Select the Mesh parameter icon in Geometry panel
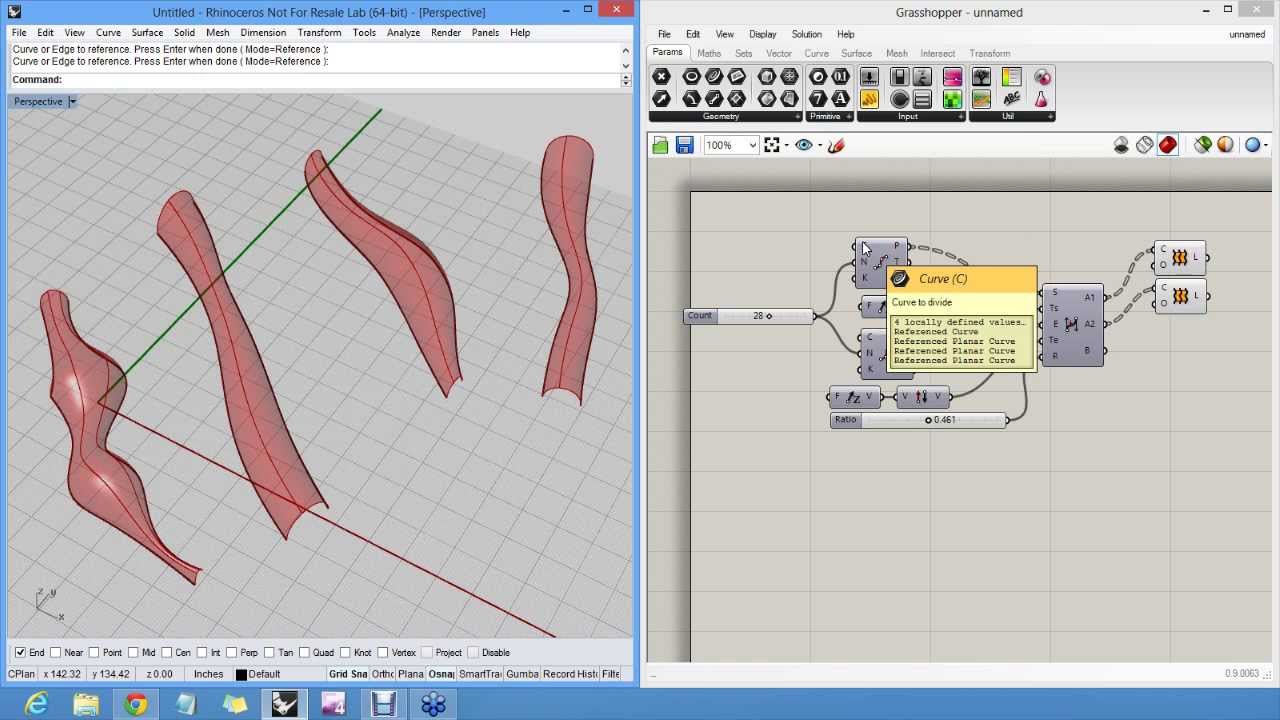The image size is (1280, 720). (x=789, y=77)
